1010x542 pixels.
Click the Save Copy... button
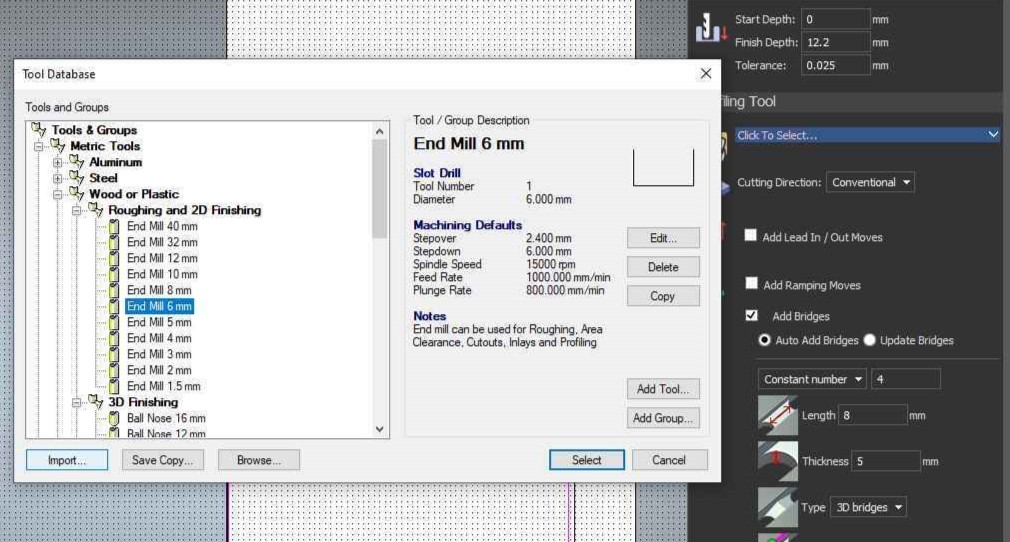pos(162,460)
